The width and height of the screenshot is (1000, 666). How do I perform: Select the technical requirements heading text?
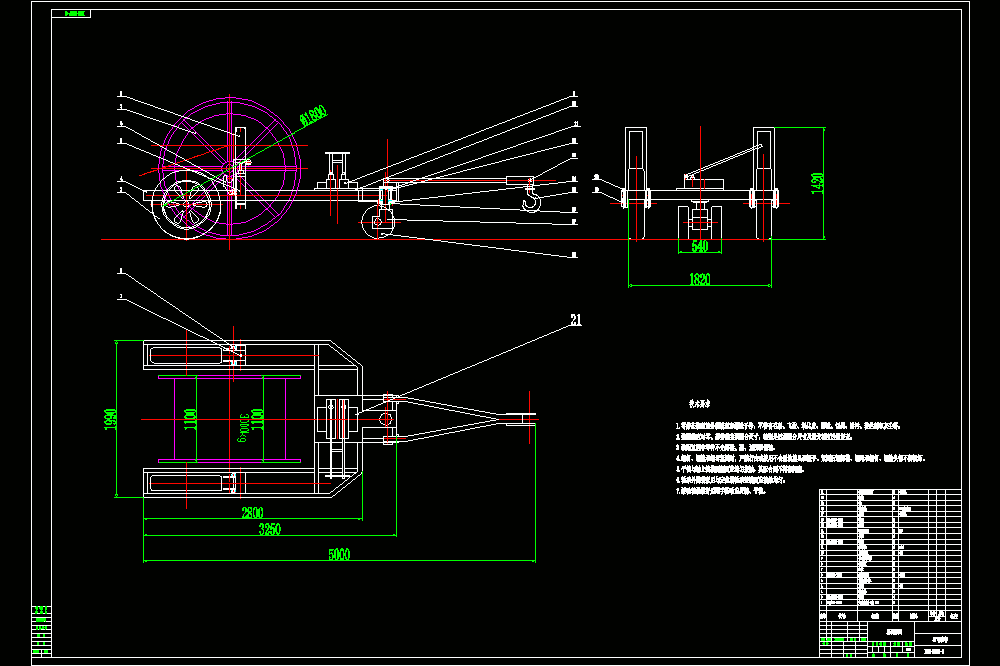pyautogui.click(x=700, y=403)
